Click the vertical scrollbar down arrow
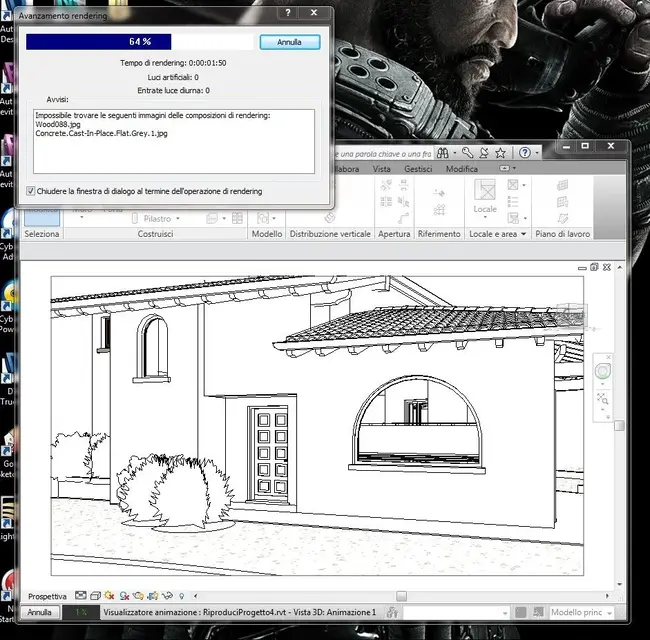 point(619,584)
